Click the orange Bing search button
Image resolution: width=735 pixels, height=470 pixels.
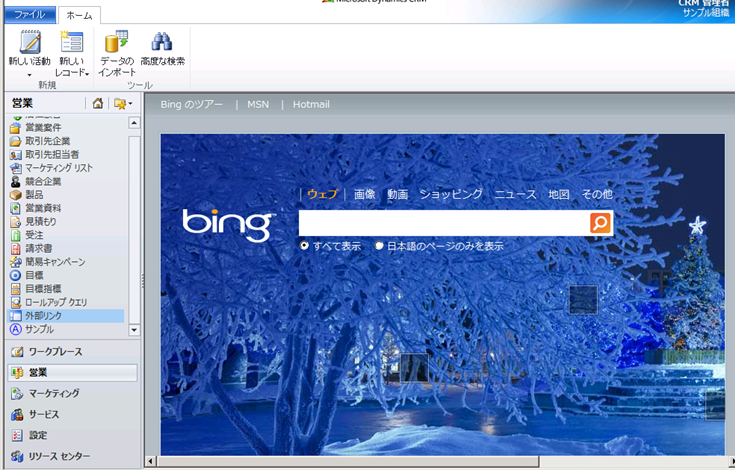point(600,223)
